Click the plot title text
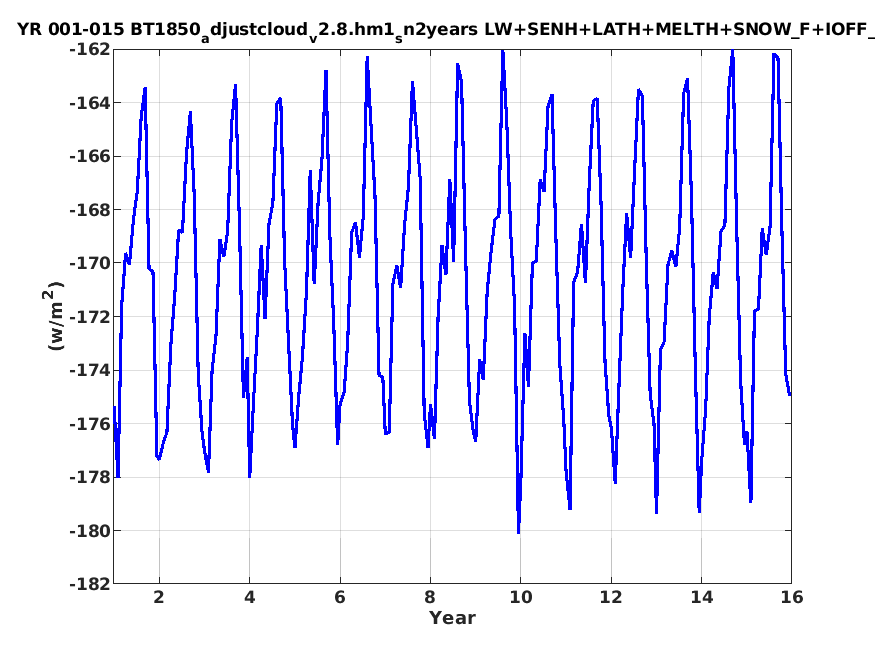The image size is (875, 656). pos(446,31)
